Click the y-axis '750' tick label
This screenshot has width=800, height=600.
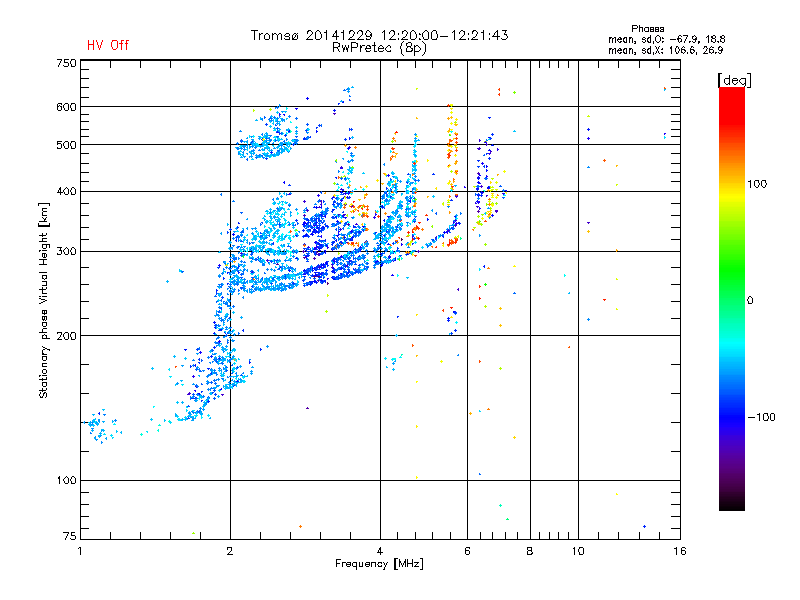(x=66, y=63)
